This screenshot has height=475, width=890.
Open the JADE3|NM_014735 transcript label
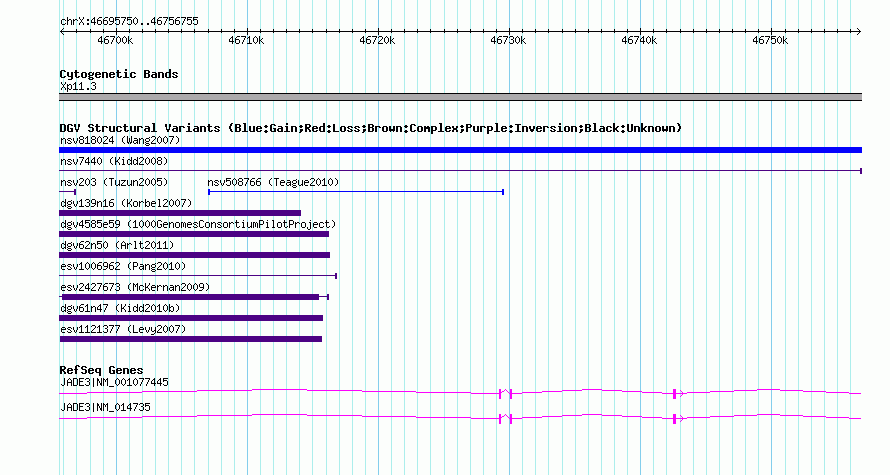pos(105,407)
